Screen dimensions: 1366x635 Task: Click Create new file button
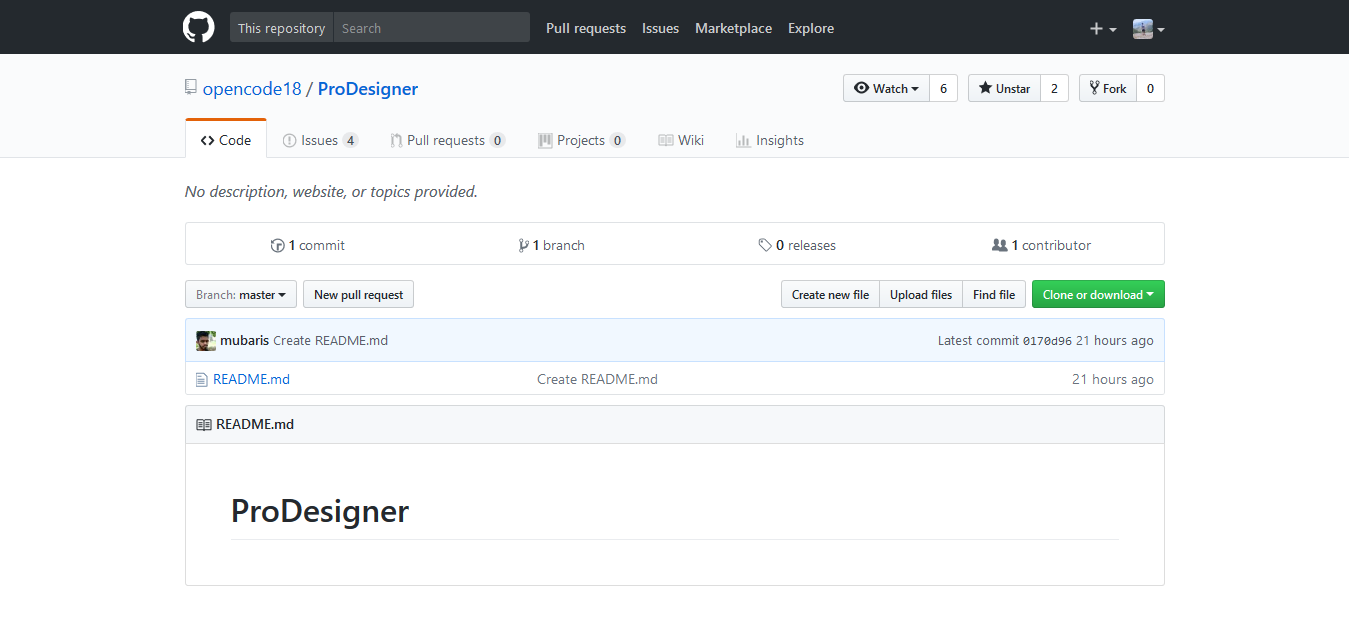[830, 294]
